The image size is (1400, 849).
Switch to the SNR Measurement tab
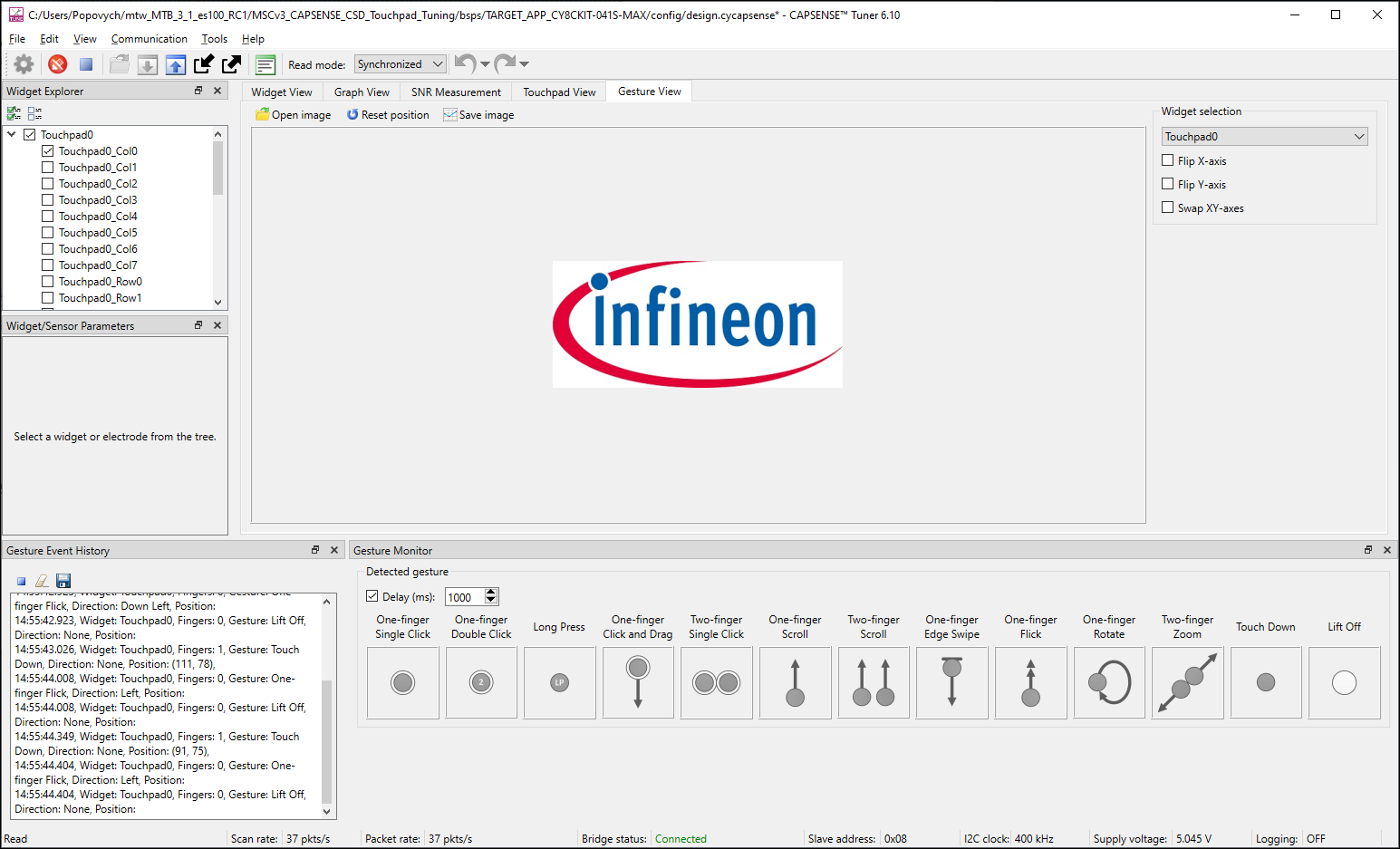click(456, 92)
